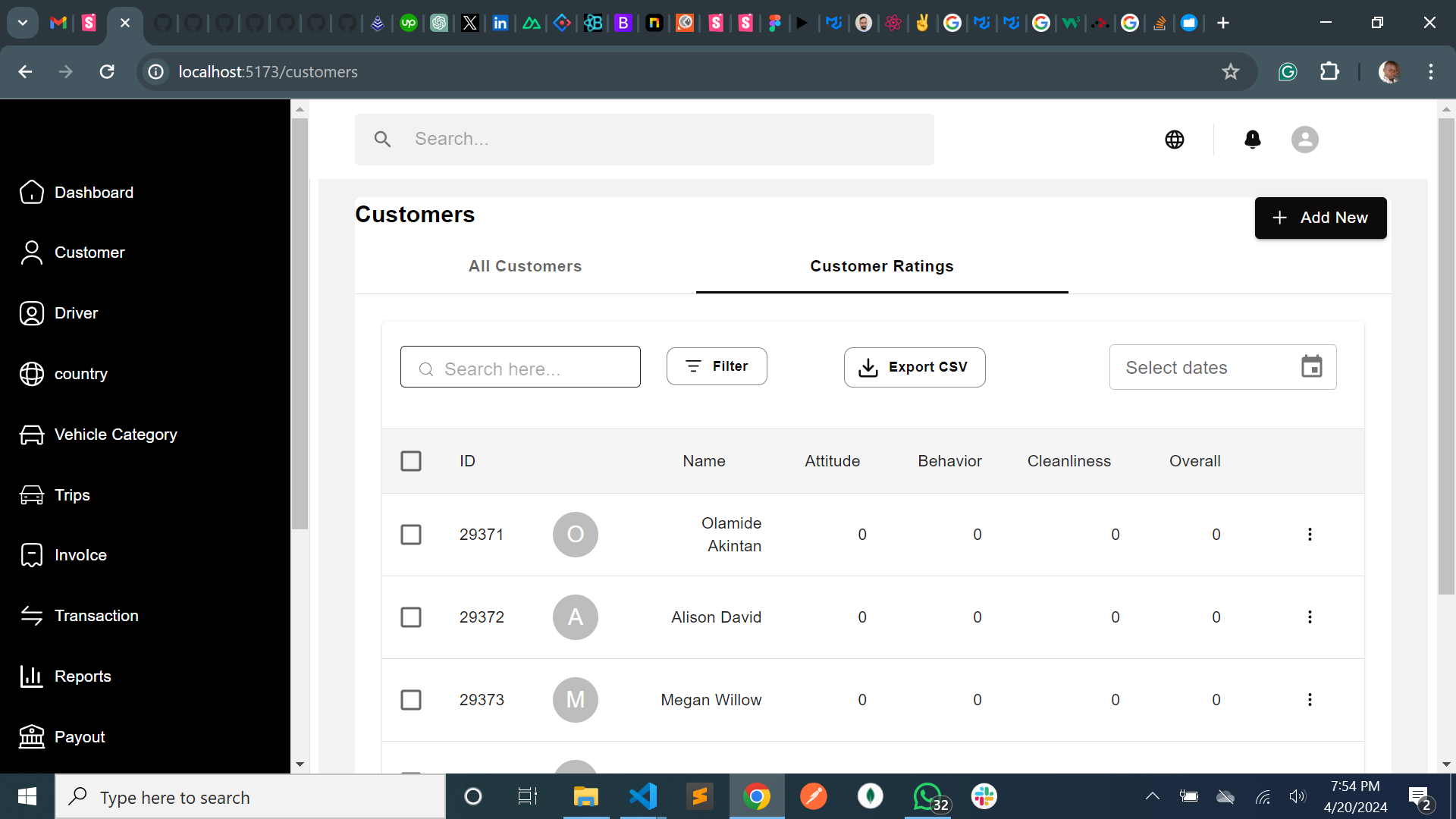The width and height of the screenshot is (1456, 819).
Task: Click the Windows taskbar search box
Action: [250, 797]
